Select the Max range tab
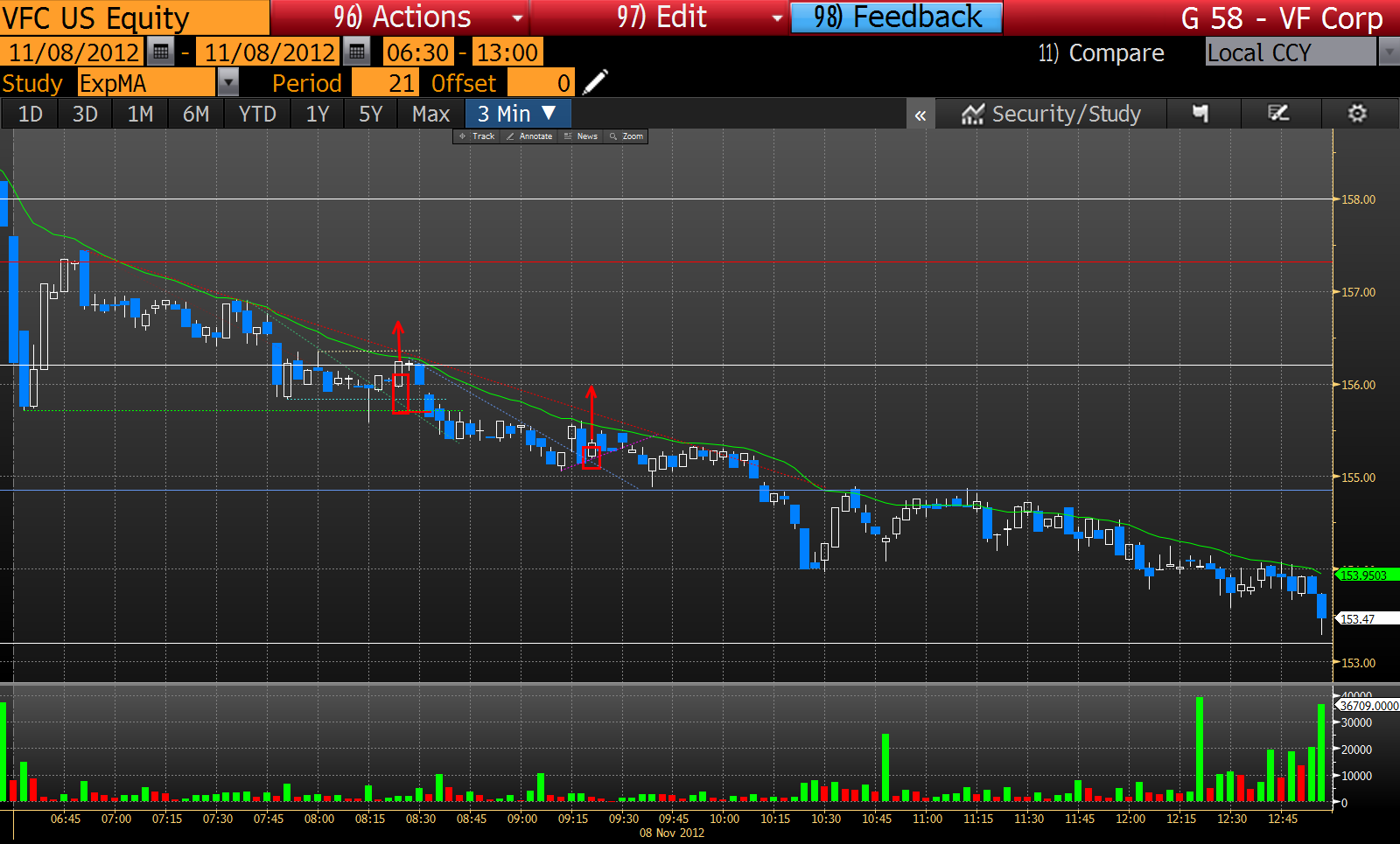1400x844 pixels. point(430,115)
